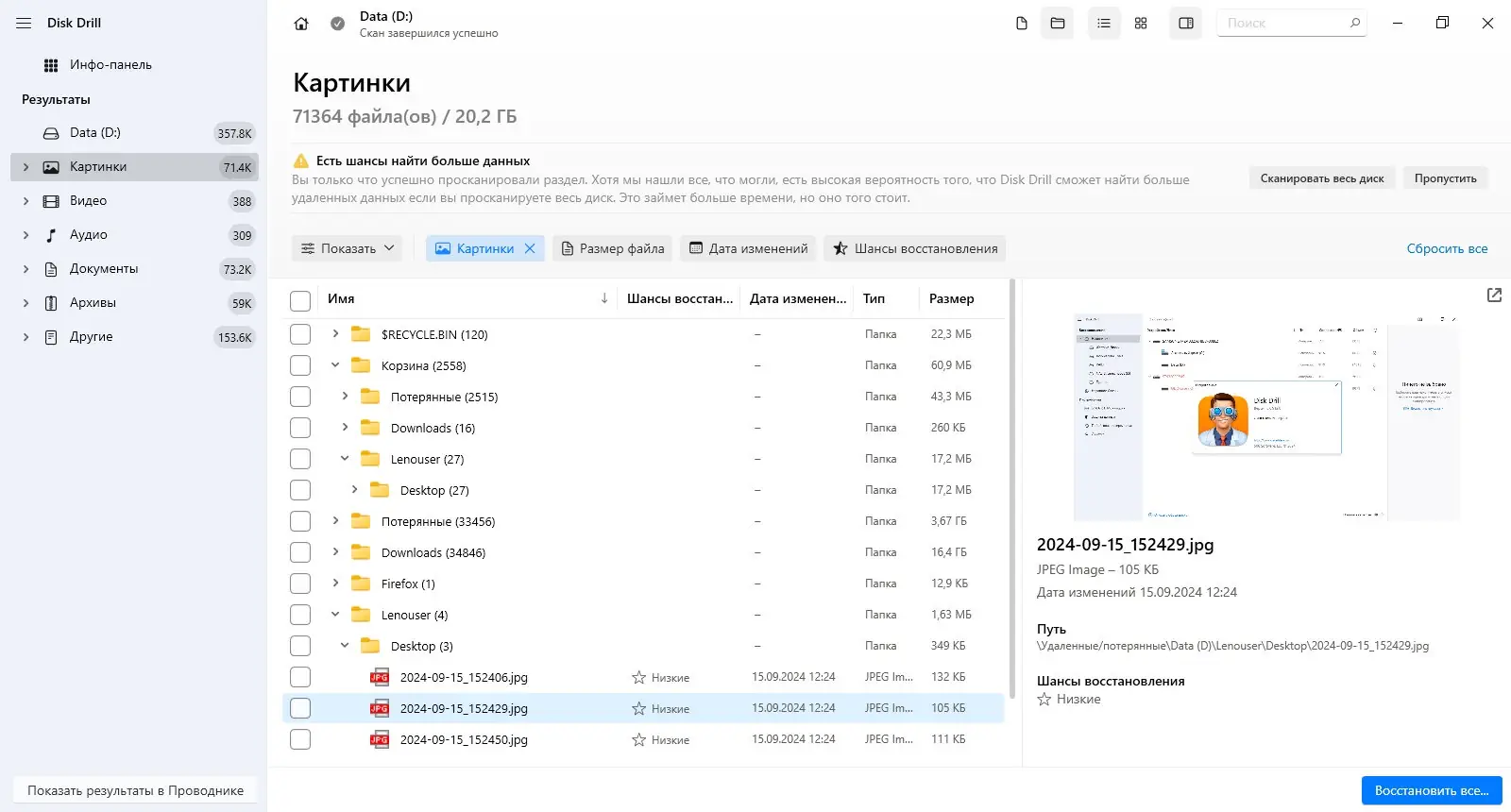Open the Дата изменений filter

pyautogui.click(x=748, y=248)
